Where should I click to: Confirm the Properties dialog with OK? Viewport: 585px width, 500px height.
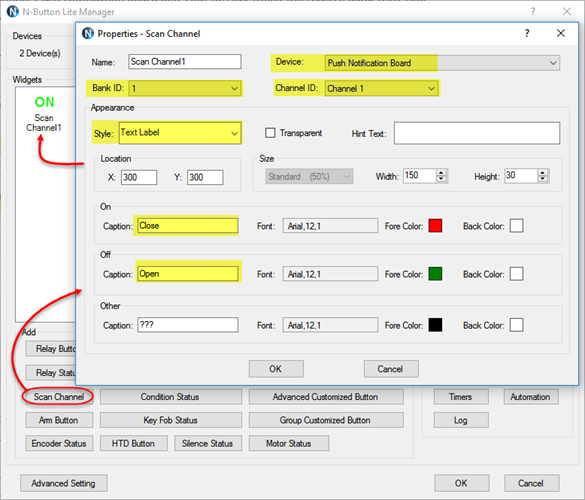click(x=276, y=369)
